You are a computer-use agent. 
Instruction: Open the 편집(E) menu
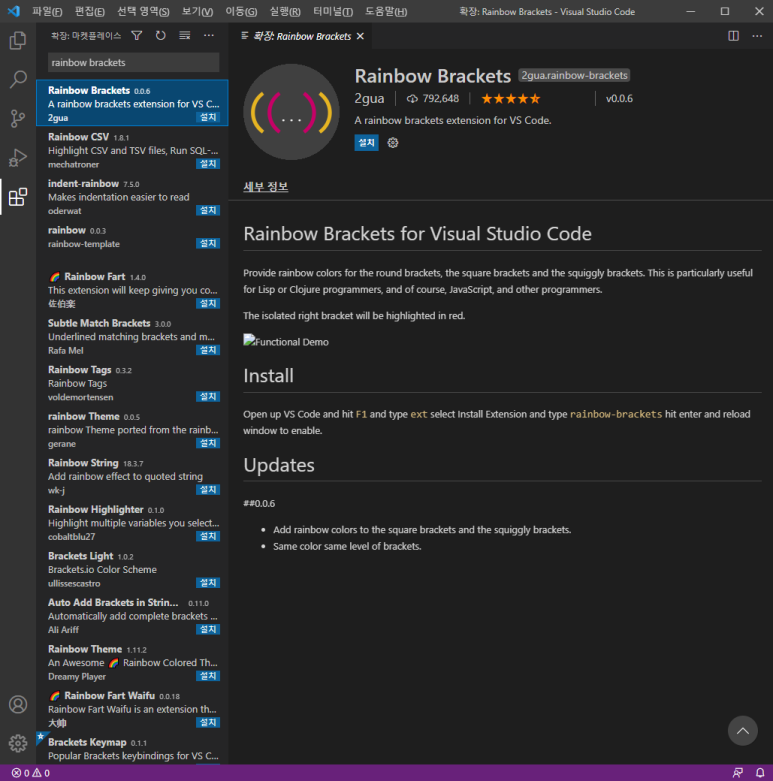[x=90, y=11]
